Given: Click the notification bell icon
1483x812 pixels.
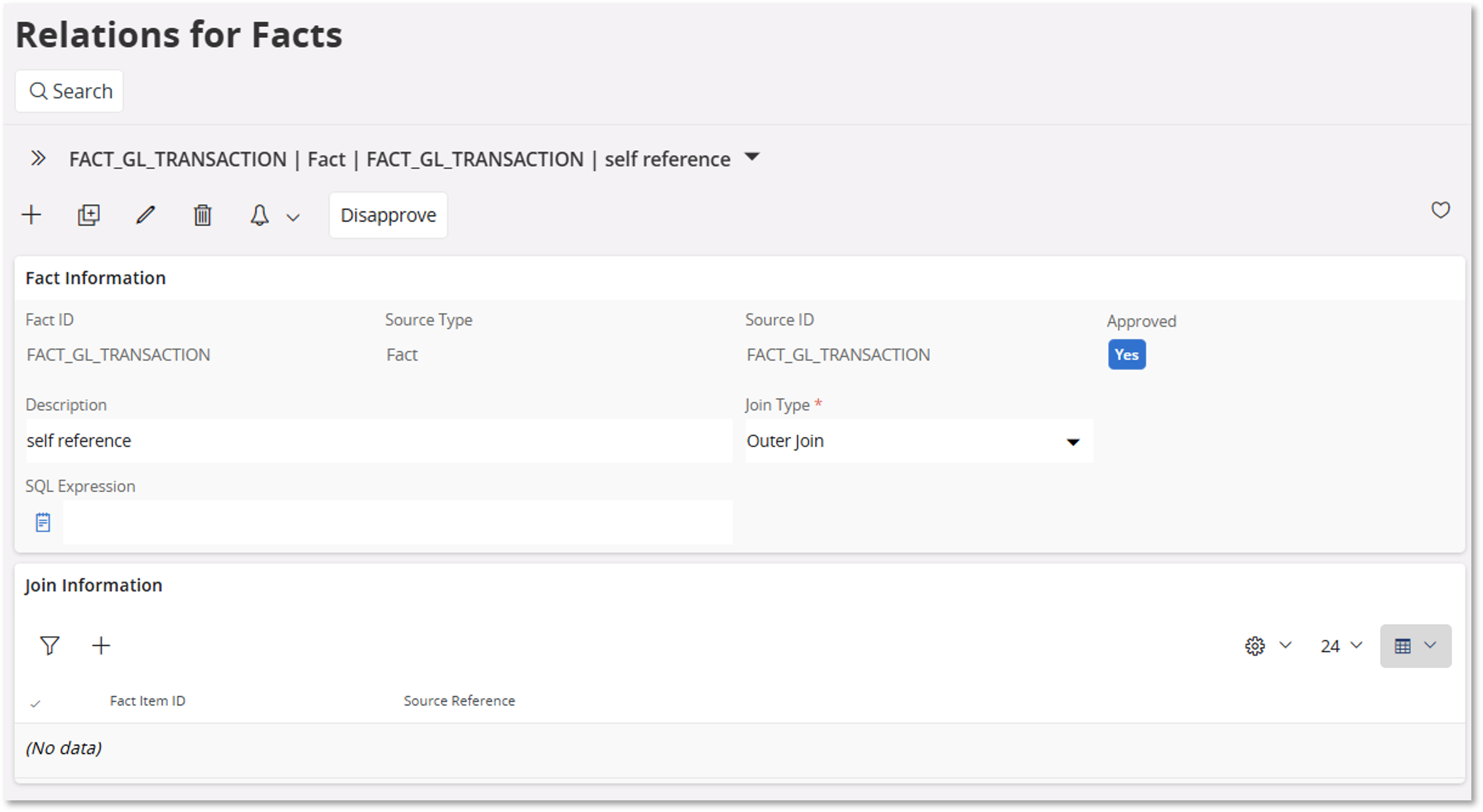Looking at the screenshot, I should pos(260,215).
